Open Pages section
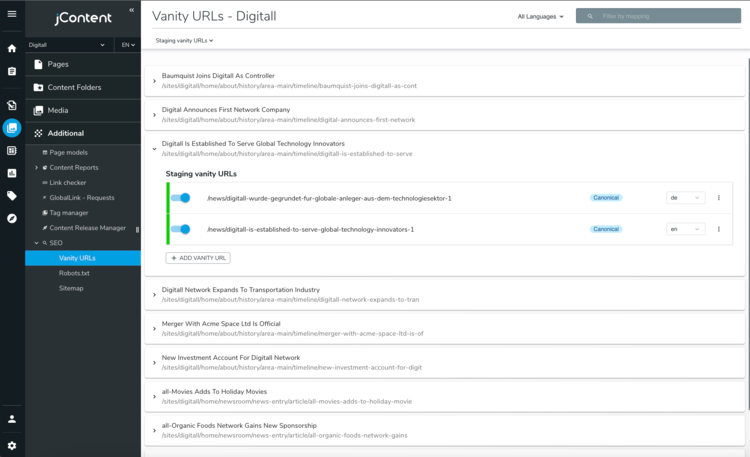The width and height of the screenshot is (750, 457). click(x=83, y=64)
